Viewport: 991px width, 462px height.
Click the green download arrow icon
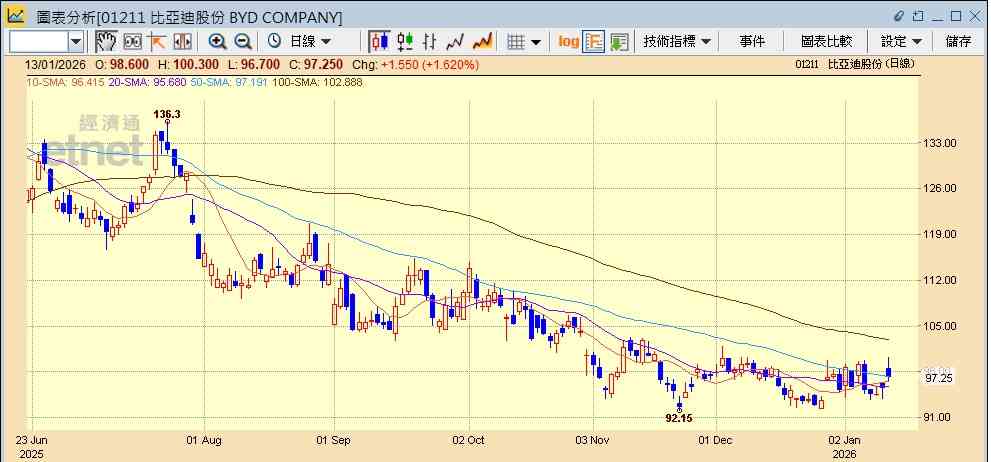pyautogui.click(x=619, y=42)
